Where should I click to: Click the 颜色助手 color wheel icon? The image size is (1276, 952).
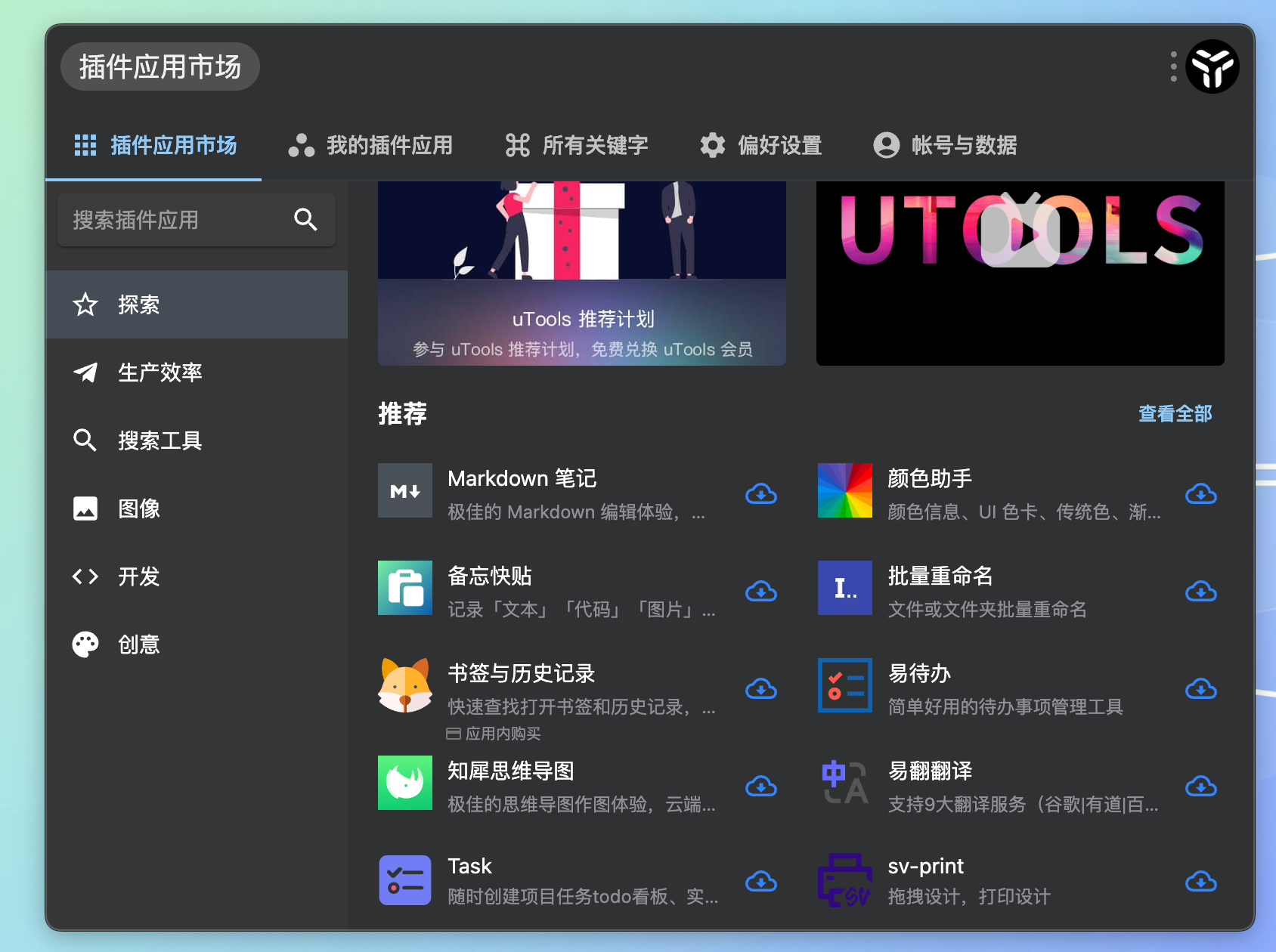(x=844, y=490)
